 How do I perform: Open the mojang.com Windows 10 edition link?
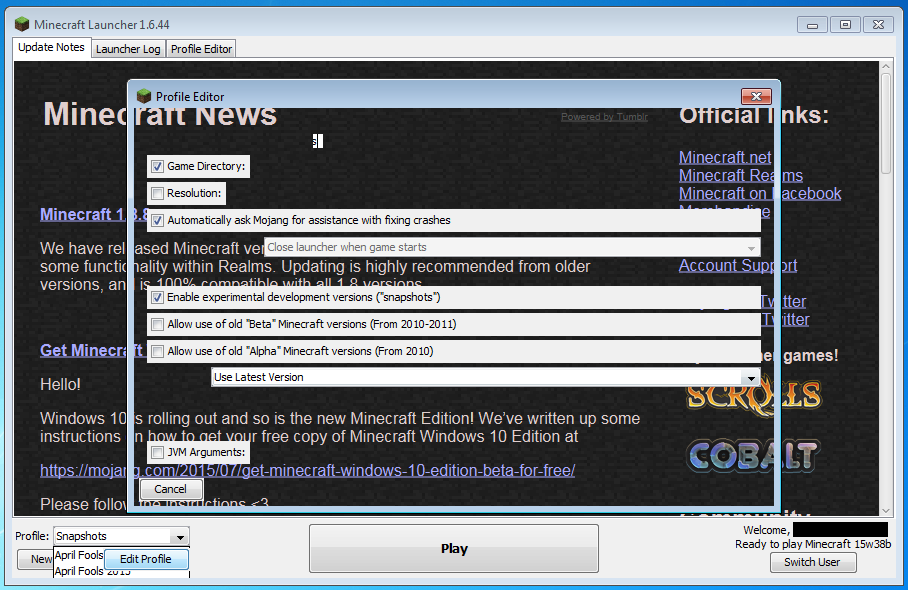click(x=307, y=471)
